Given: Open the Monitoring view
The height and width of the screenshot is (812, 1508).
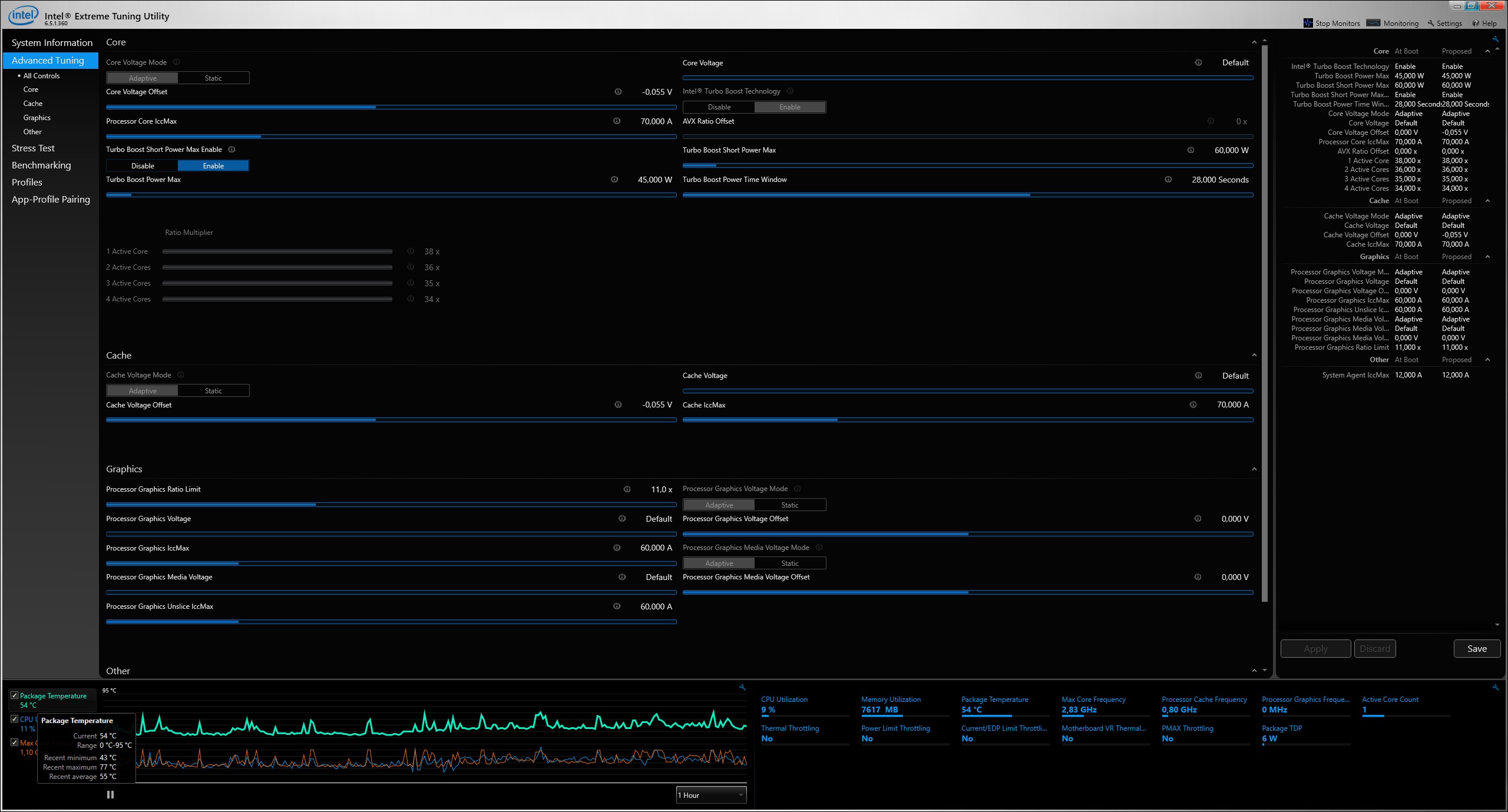Looking at the screenshot, I should pos(1393,24).
